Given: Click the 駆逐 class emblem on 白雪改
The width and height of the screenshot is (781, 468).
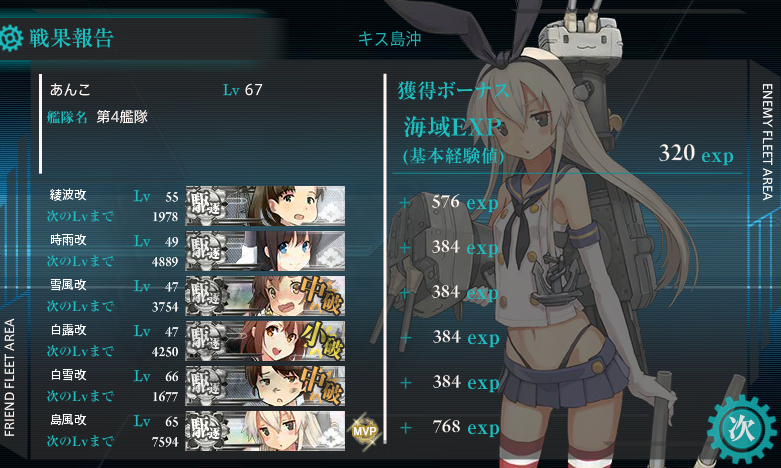Looking at the screenshot, I should (x=206, y=385).
